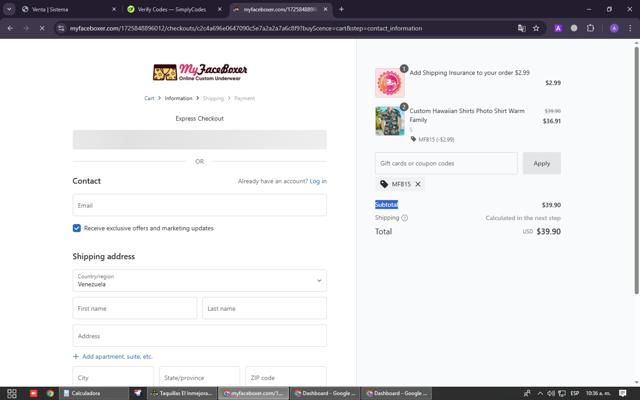The width and height of the screenshot is (640, 400).
Task: Open the tab search dropdown arrow
Action: click(9, 9)
